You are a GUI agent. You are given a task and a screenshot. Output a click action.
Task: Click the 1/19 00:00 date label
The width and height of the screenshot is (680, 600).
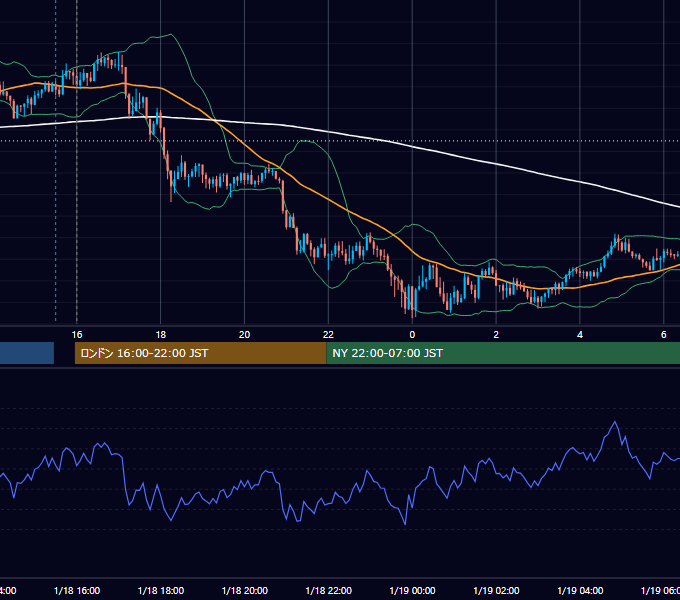coord(412,590)
